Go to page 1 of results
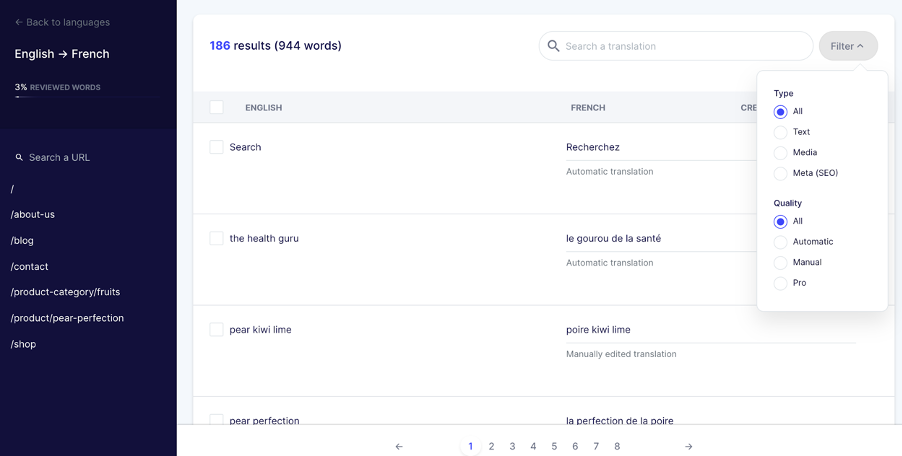The image size is (902, 456). (471, 446)
